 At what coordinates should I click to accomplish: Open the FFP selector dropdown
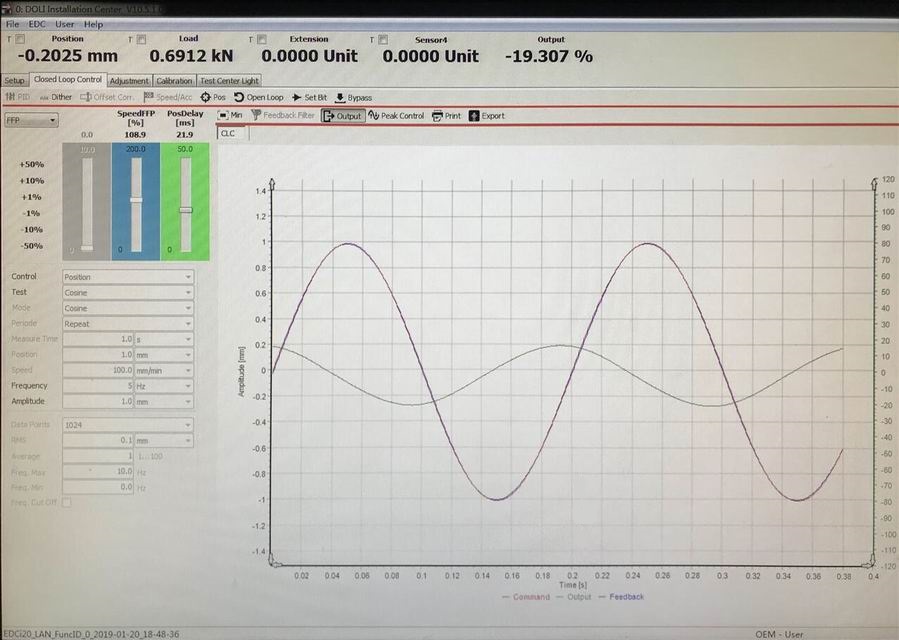[30, 120]
